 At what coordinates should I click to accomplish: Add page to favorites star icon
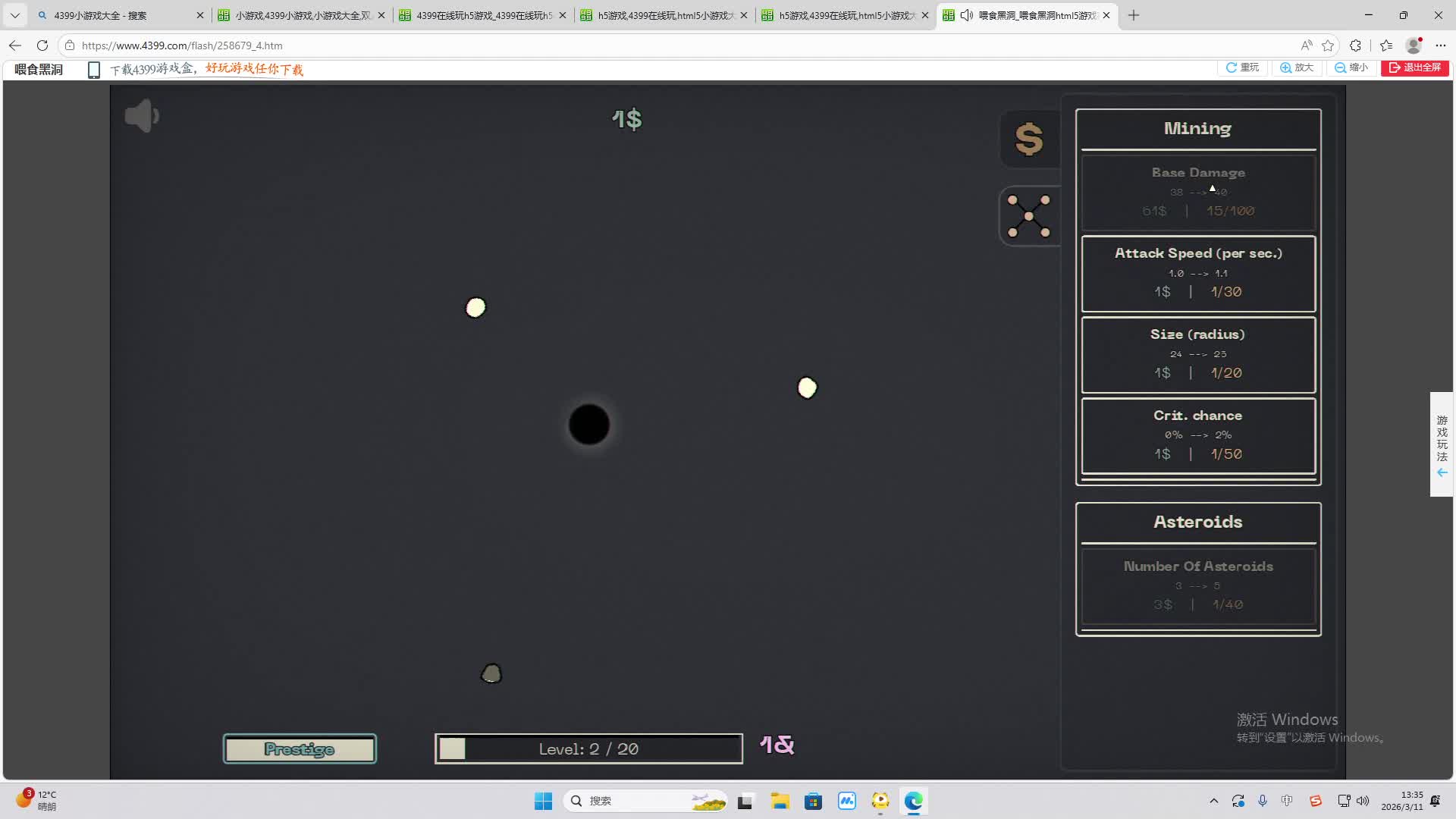[1327, 45]
